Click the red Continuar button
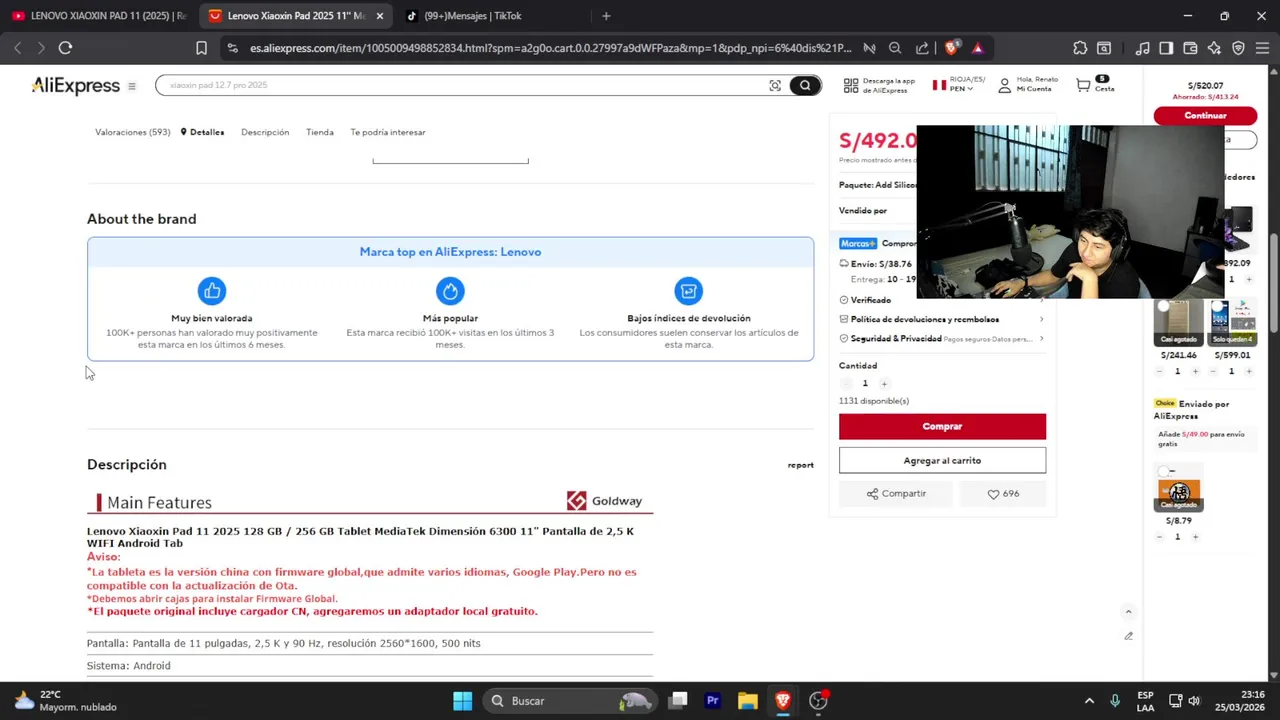This screenshot has height=720, width=1280. coord(1205,116)
